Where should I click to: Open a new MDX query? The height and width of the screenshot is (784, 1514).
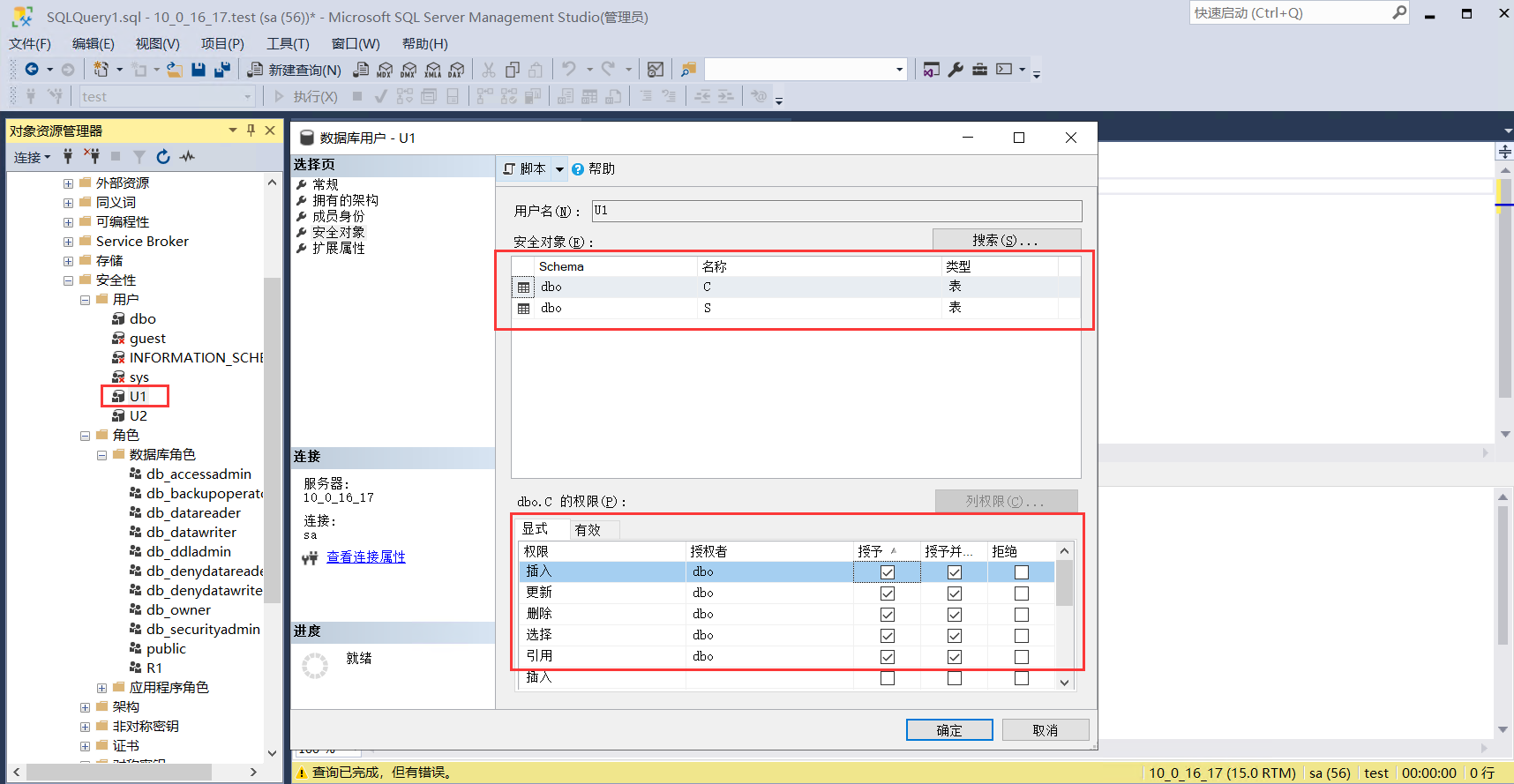click(x=385, y=70)
